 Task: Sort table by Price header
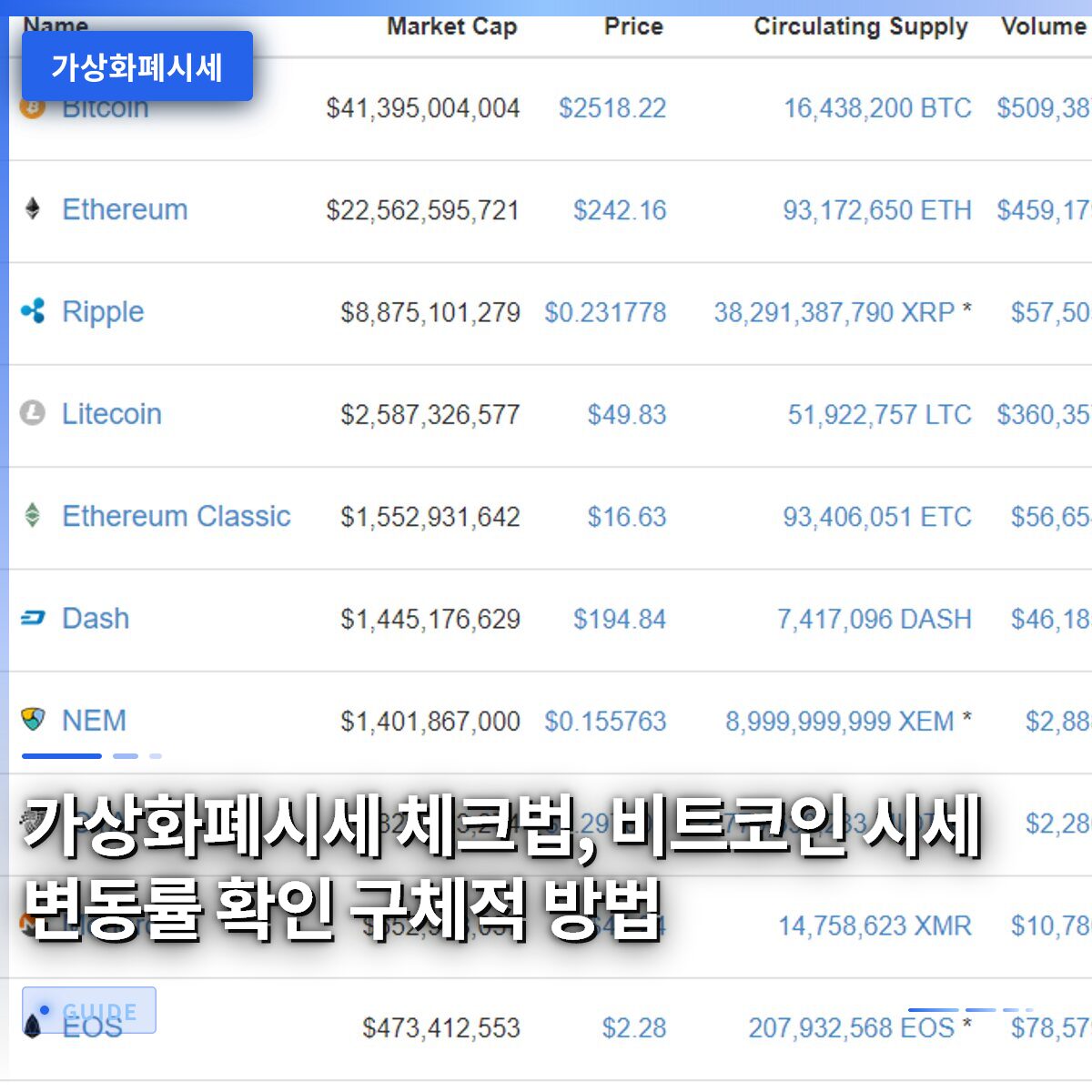click(x=633, y=26)
